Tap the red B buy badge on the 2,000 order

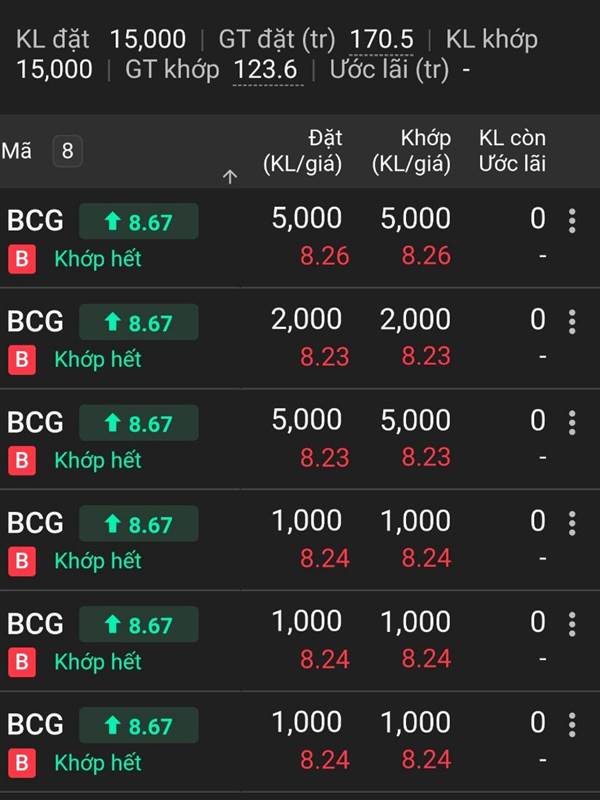22,360
